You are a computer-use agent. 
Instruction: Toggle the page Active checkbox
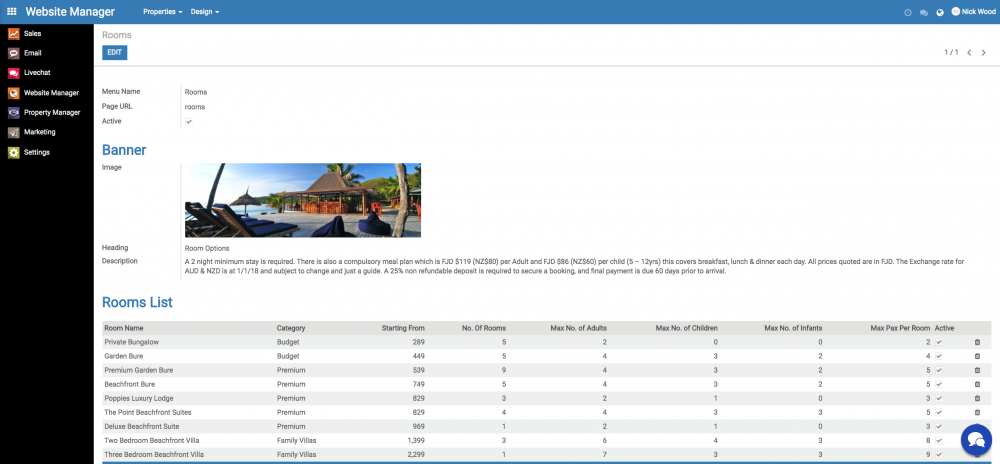point(189,122)
